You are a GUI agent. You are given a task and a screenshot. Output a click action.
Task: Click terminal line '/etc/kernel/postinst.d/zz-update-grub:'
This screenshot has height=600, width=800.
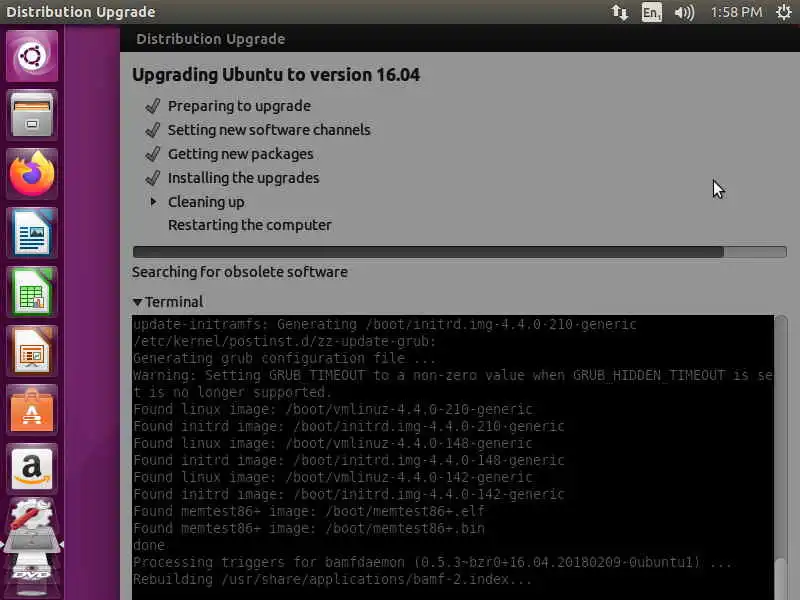pos(285,341)
